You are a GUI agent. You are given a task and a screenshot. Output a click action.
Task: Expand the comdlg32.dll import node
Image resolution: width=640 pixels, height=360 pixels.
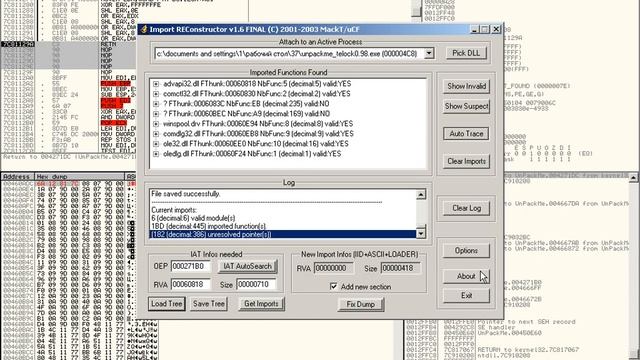[x=156, y=134]
